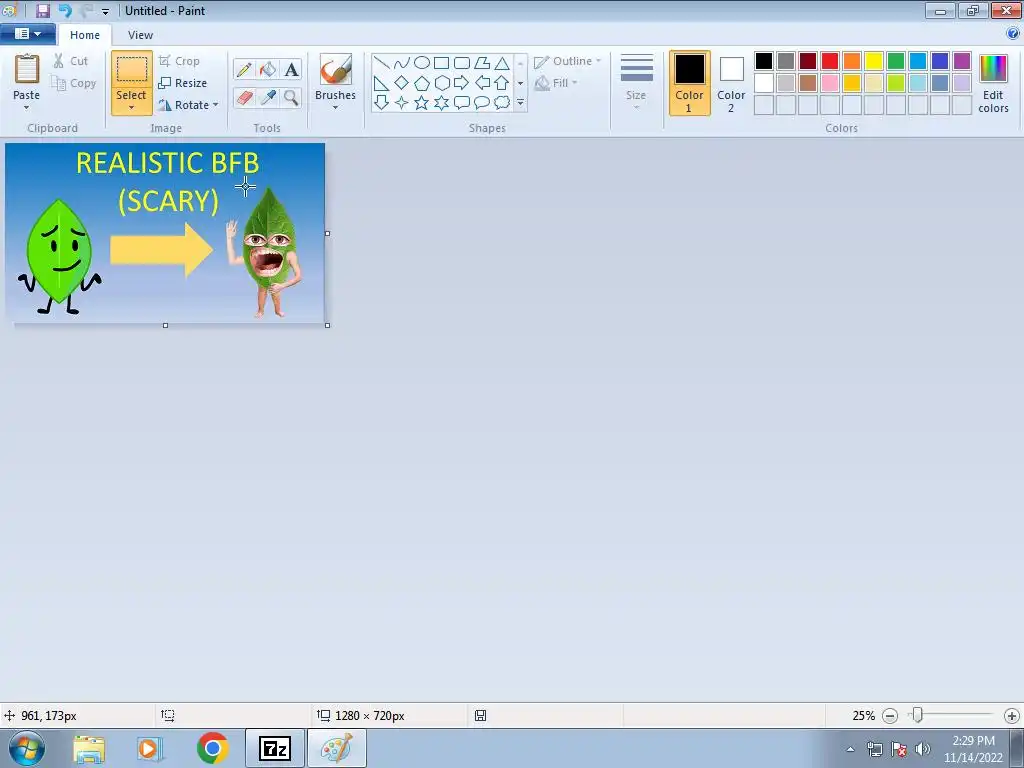
Task: Click the zoom in plus button
Action: point(1012,716)
